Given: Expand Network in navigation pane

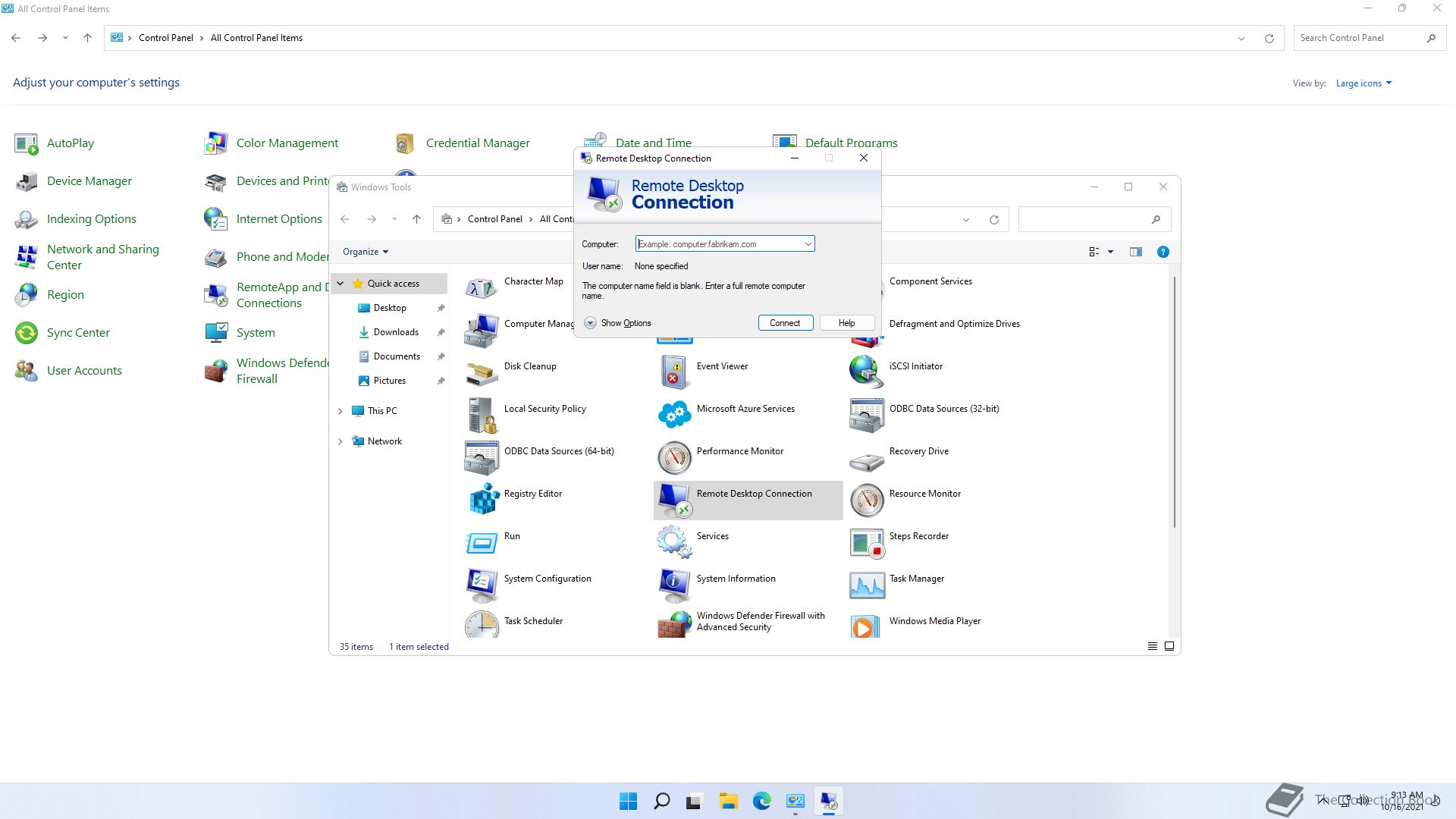Looking at the screenshot, I should tap(340, 441).
